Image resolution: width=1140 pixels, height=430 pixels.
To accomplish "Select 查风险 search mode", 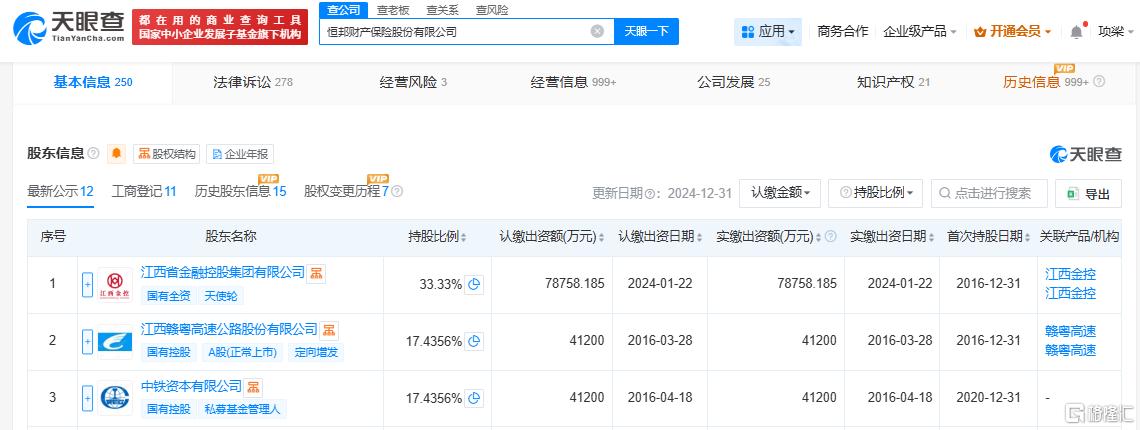I will point(492,10).
